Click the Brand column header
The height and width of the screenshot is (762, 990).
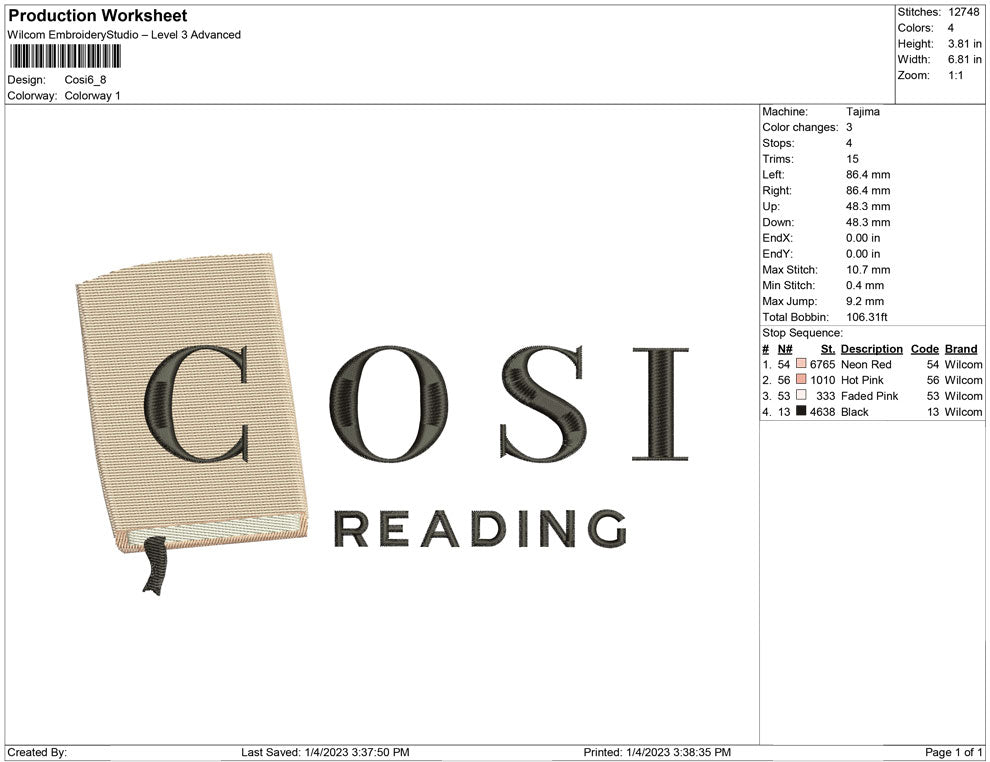click(960, 348)
